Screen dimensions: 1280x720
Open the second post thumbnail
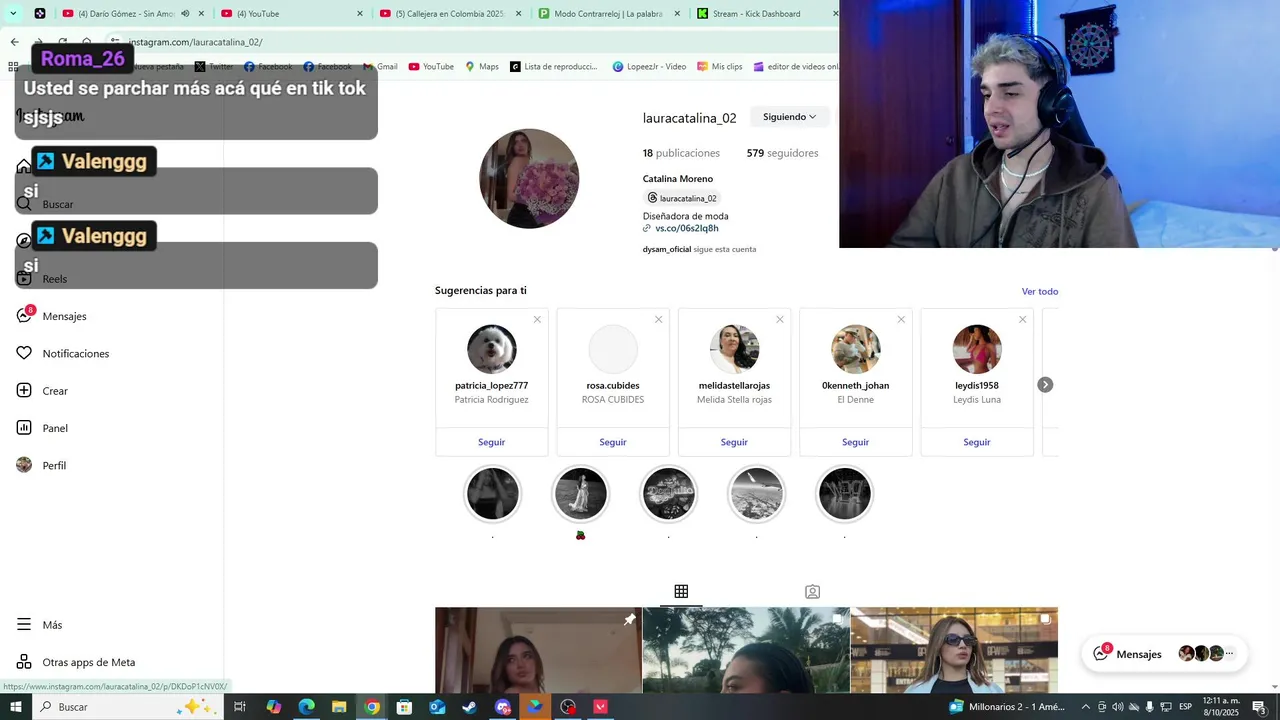(746, 650)
